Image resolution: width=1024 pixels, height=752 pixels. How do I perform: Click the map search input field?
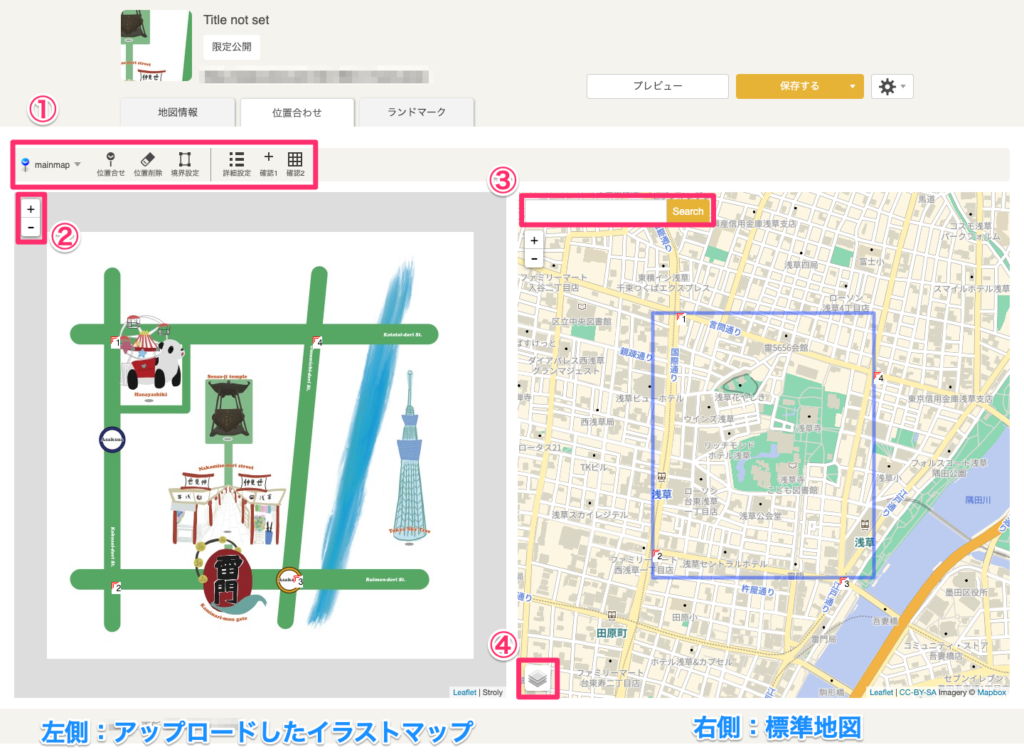pos(594,211)
